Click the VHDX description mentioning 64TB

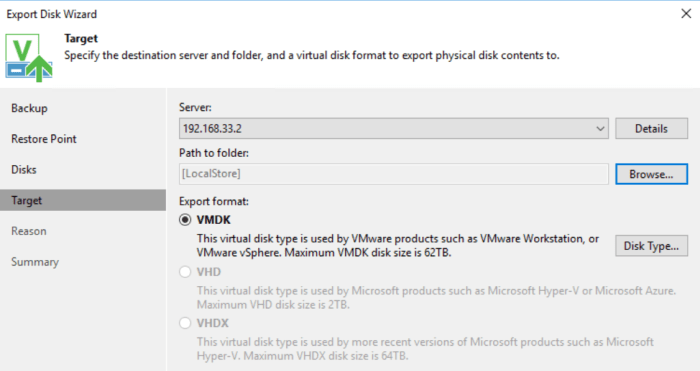(425, 349)
